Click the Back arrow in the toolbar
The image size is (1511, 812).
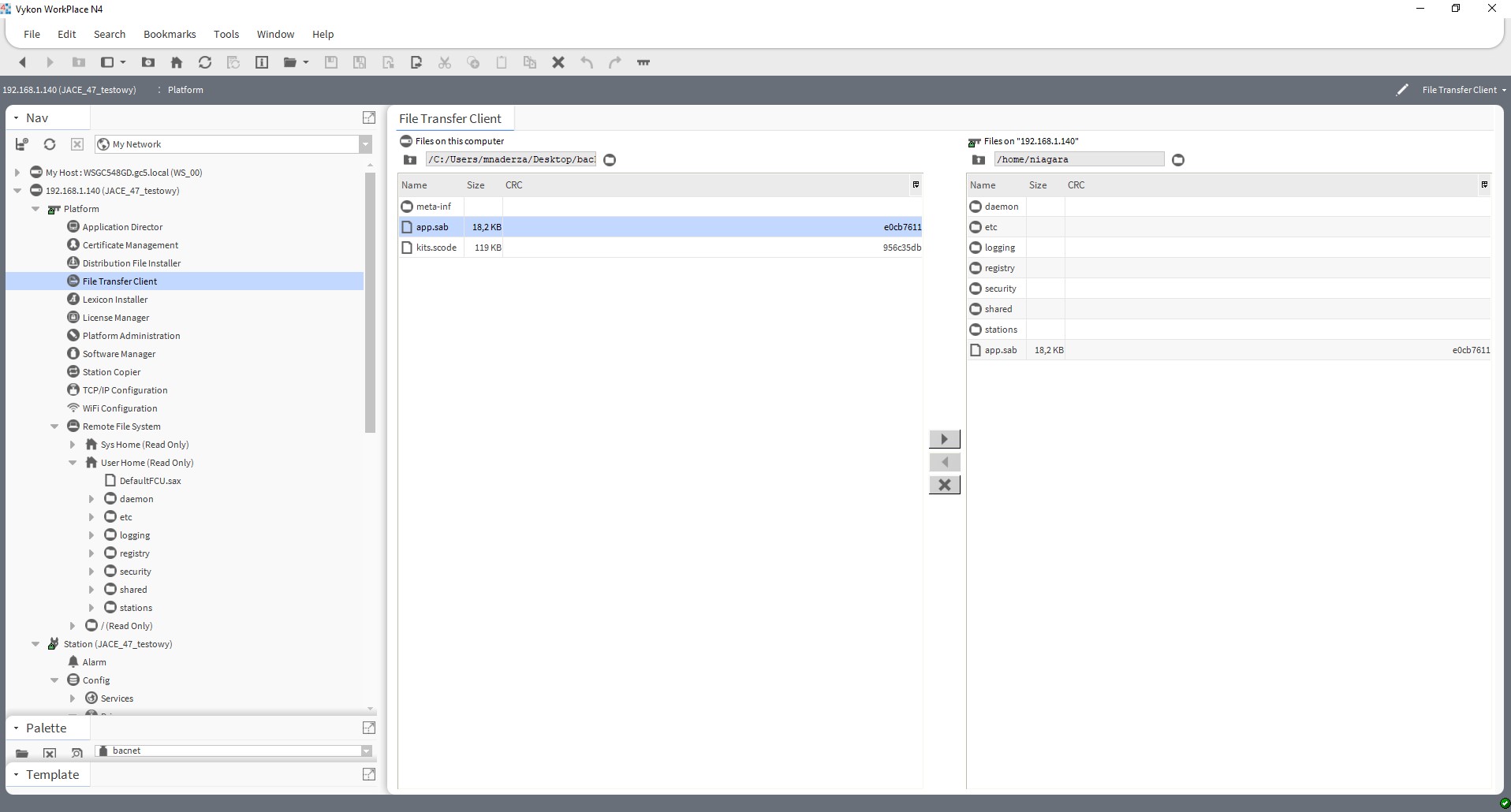[22, 62]
